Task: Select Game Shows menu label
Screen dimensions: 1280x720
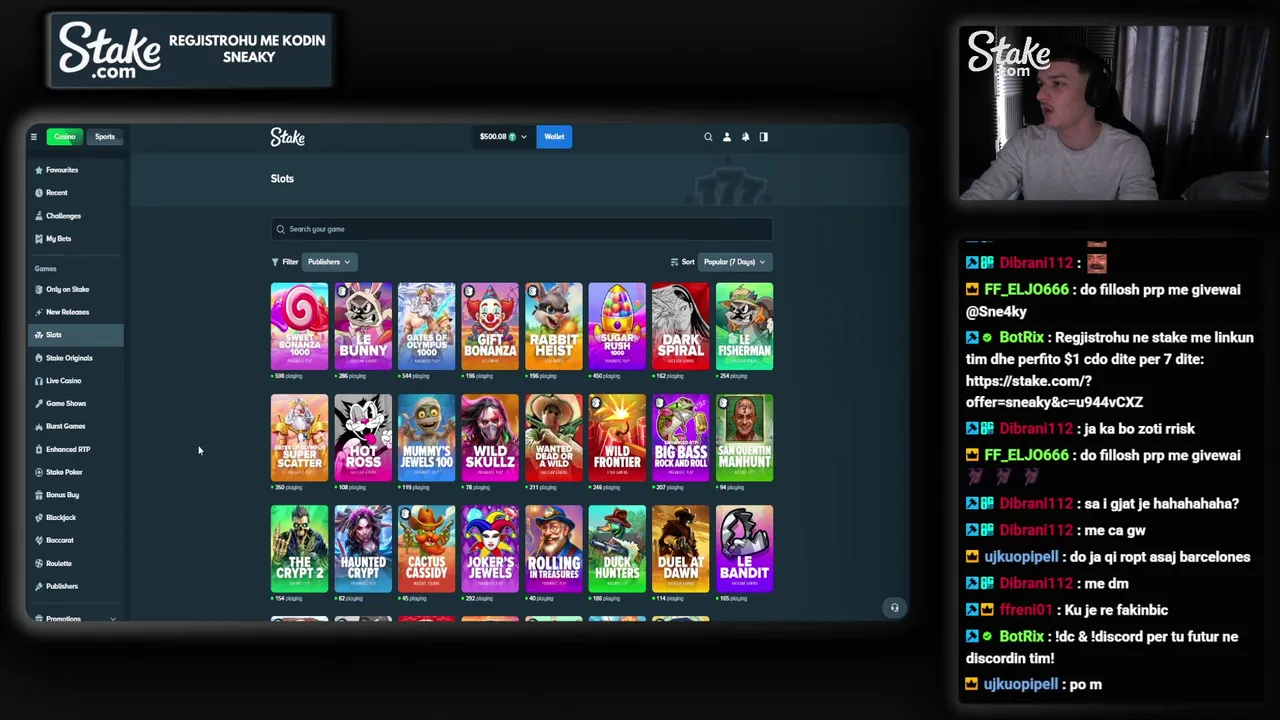Action: coord(66,404)
